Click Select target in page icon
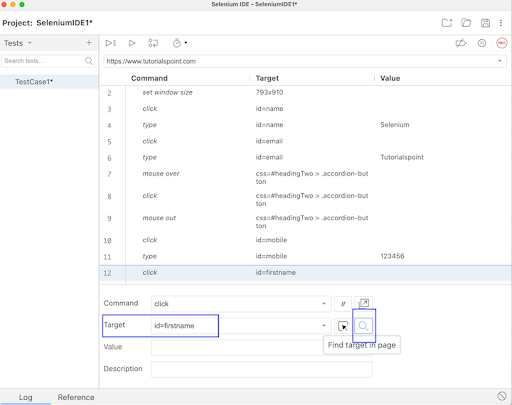Viewport: 512px width, 405px height. click(343, 326)
